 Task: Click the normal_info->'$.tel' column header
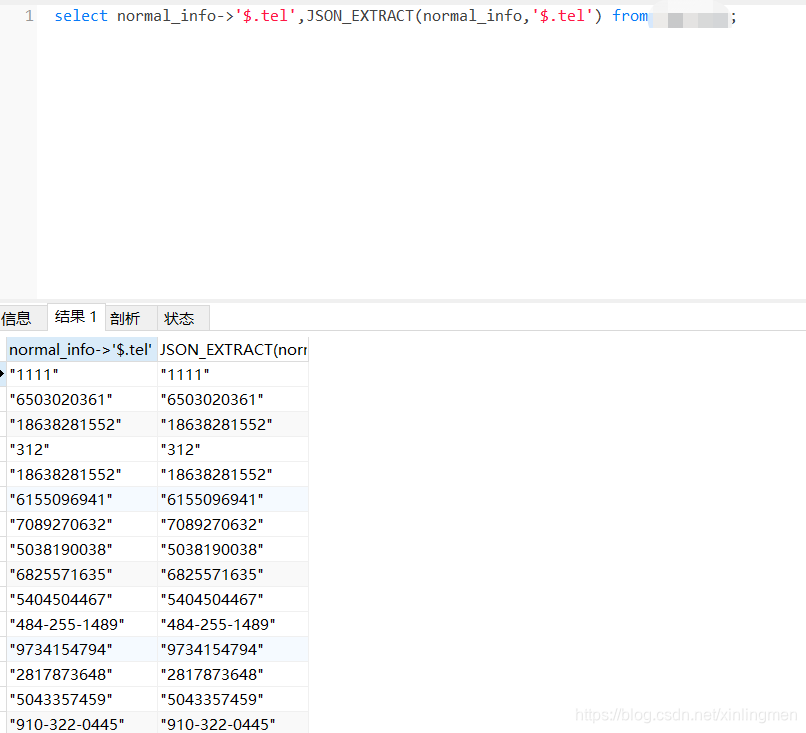[x=79, y=349]
